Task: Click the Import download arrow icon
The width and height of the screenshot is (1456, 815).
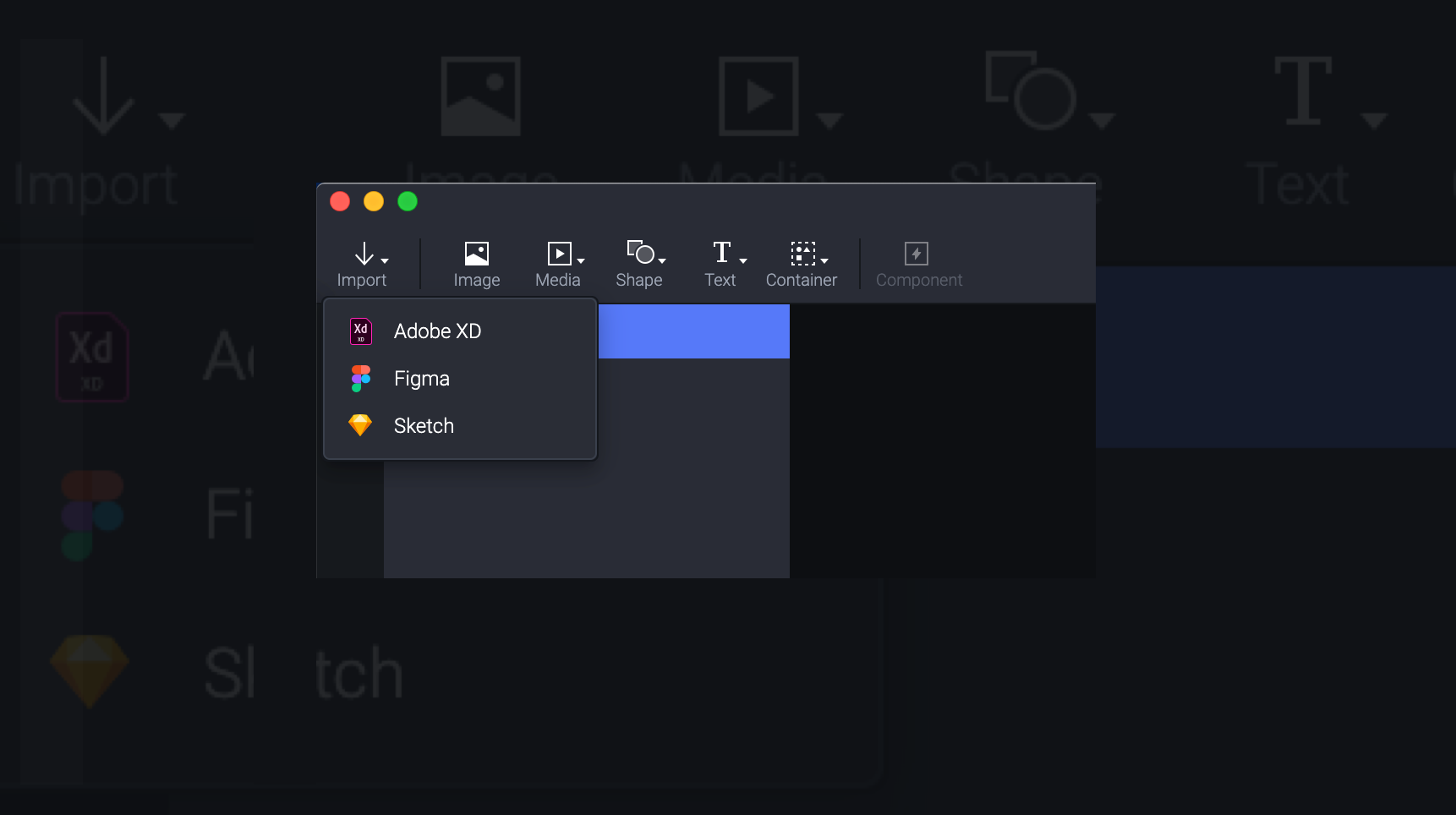Action: pyautogui.click(x=364, y=253)
